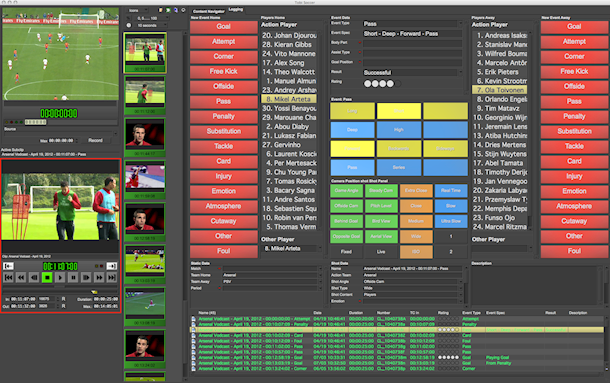Click the R button on the Out row
The image size is (610, 383).
click(63, 306)
